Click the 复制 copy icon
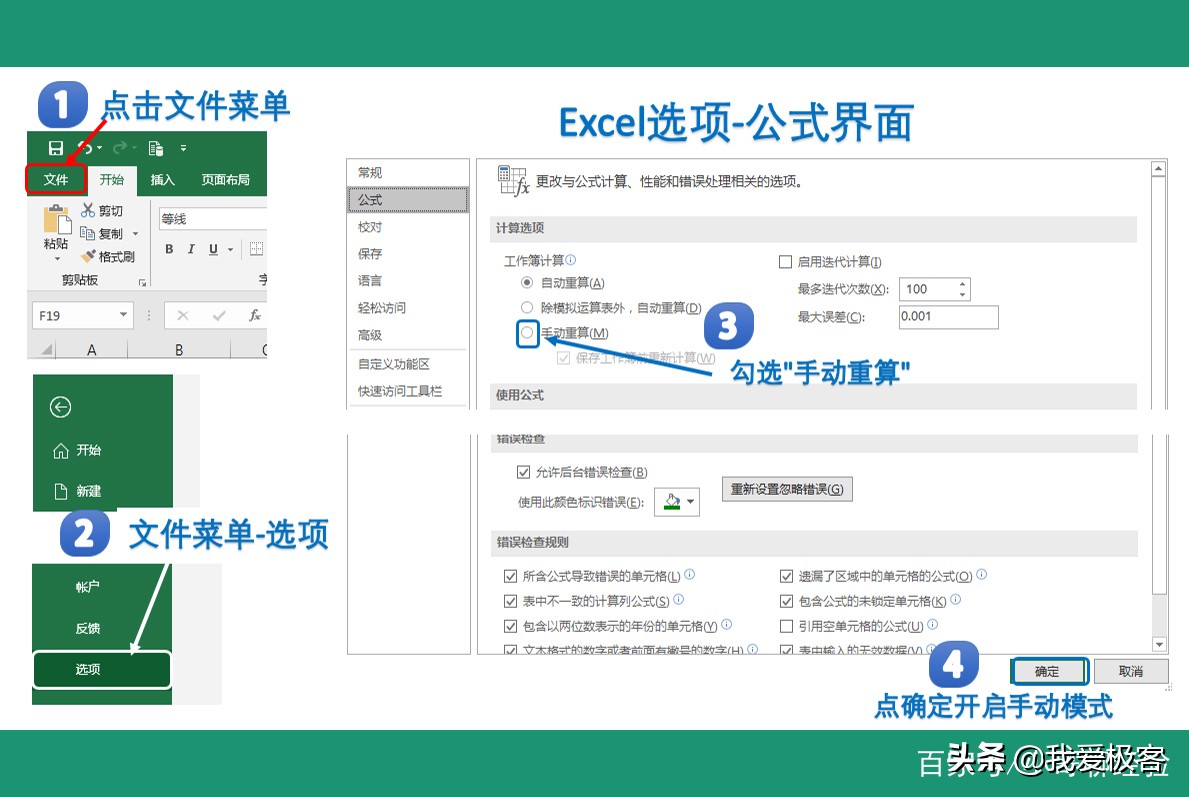The height and width of the screenshot is (797, 1189). pos(87,233)
